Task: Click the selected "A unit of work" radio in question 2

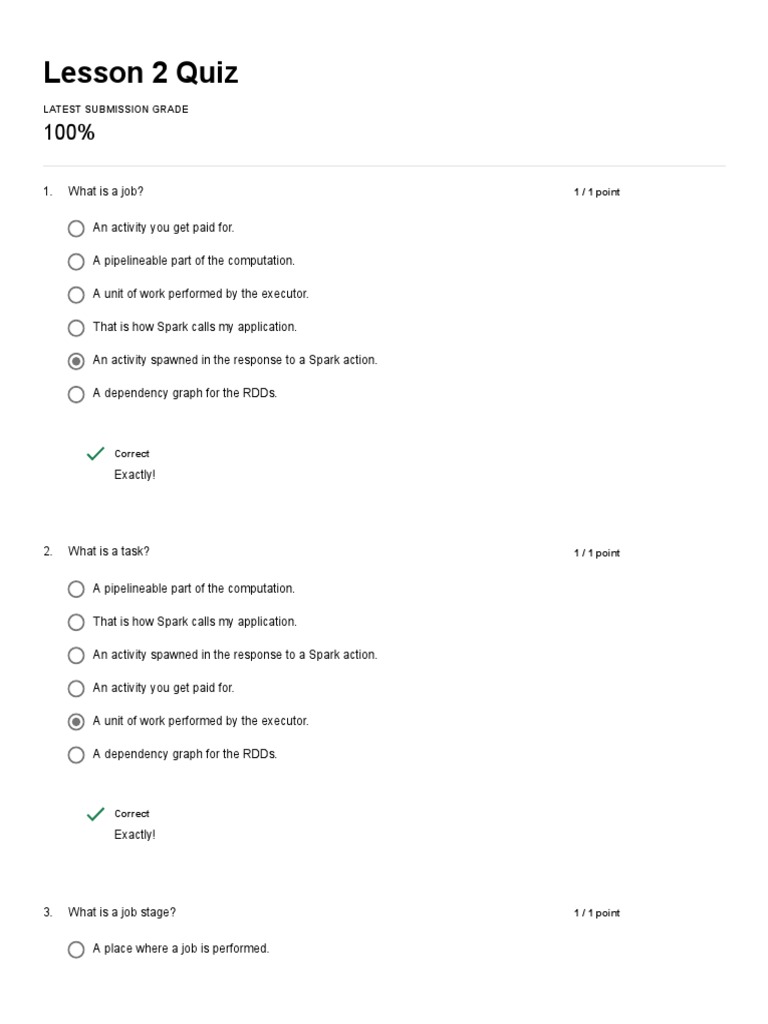Action: (x=76, y=721)
